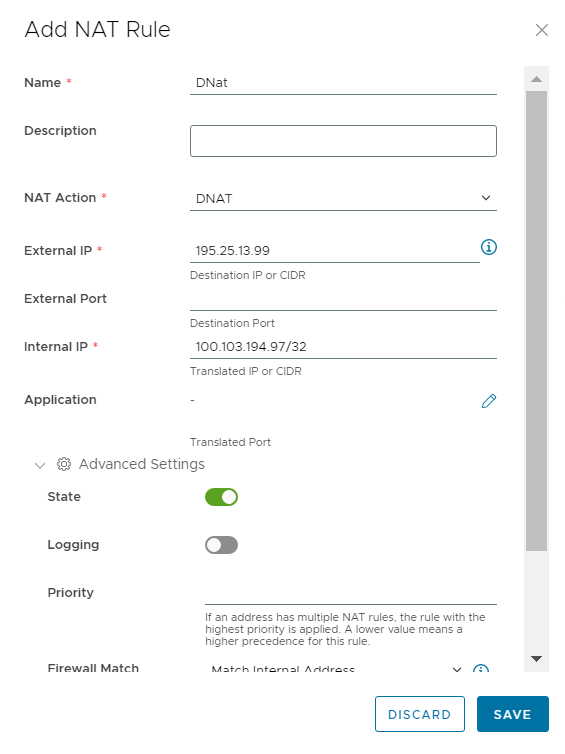The image size is (565, 754).
Task: Click the scrollbar up arrow
Action: coord(536,79)
